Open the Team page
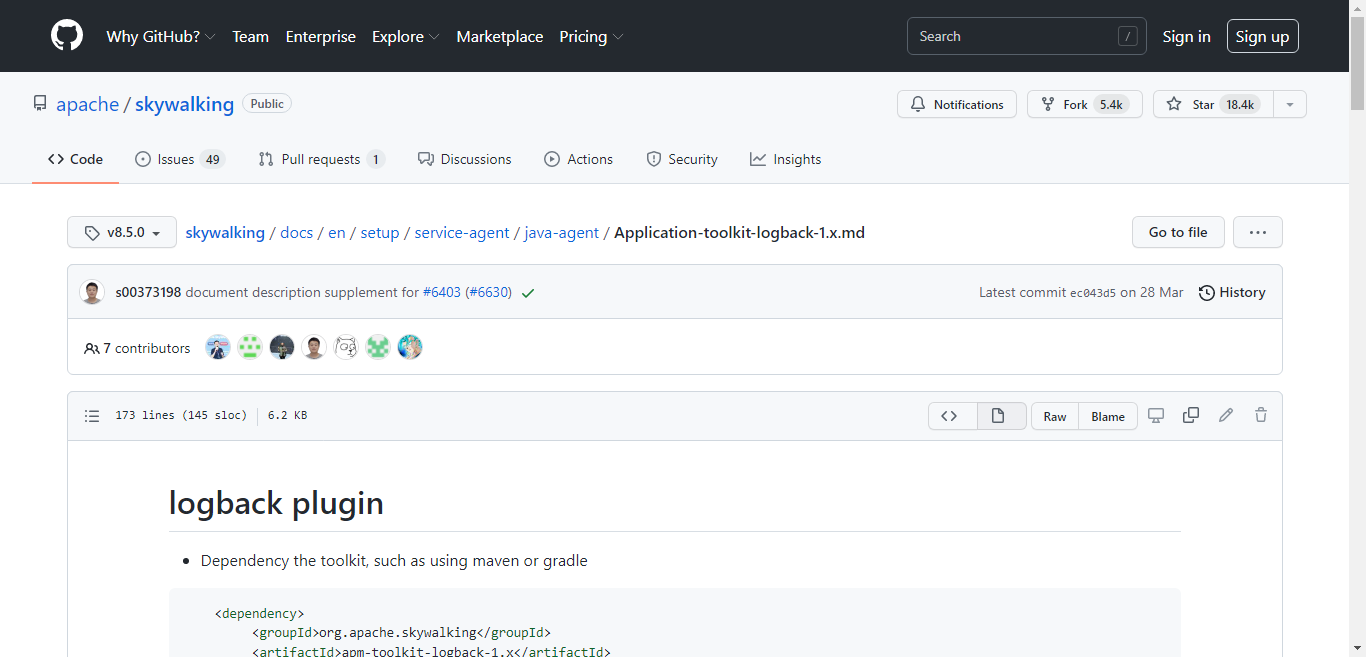The width and height of the screenshot is (1366, 657). (250, 36)
